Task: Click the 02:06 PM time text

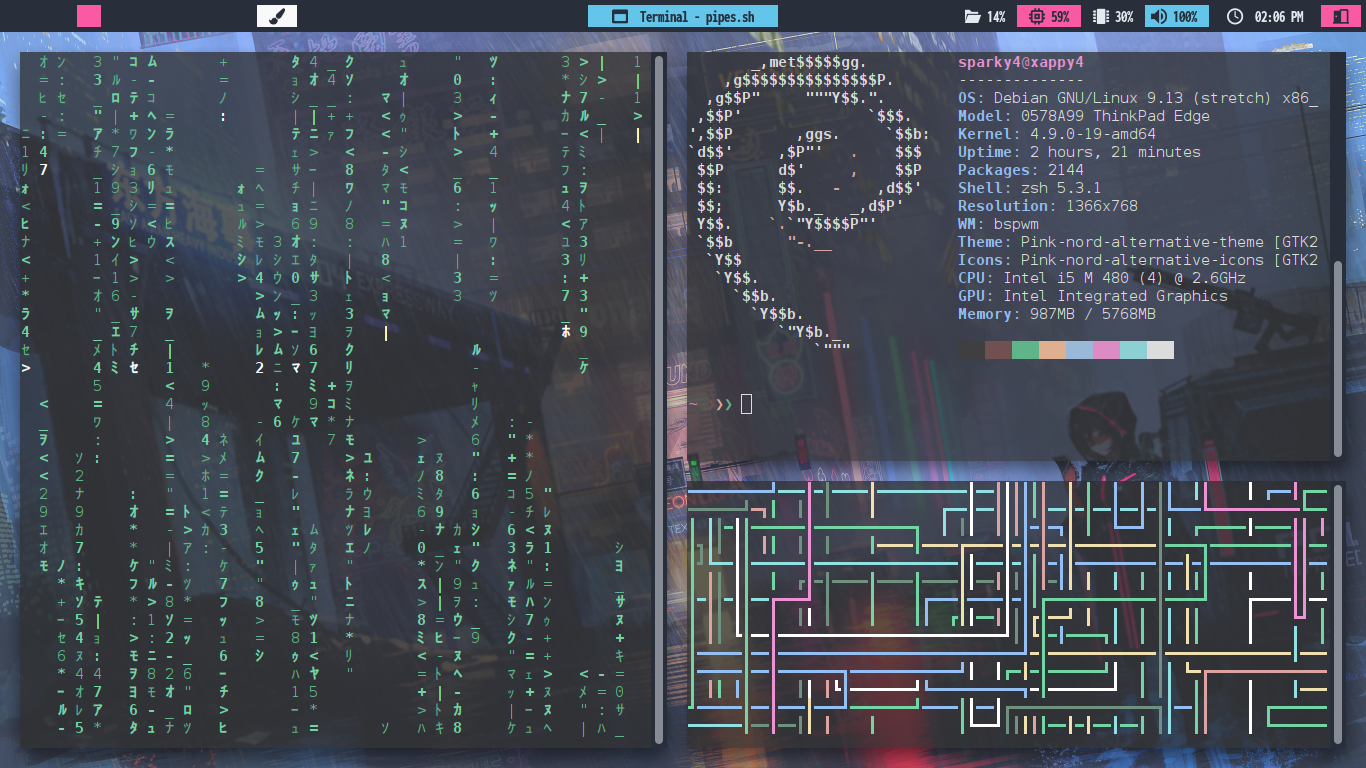Action: click(x=1278, y=17)
